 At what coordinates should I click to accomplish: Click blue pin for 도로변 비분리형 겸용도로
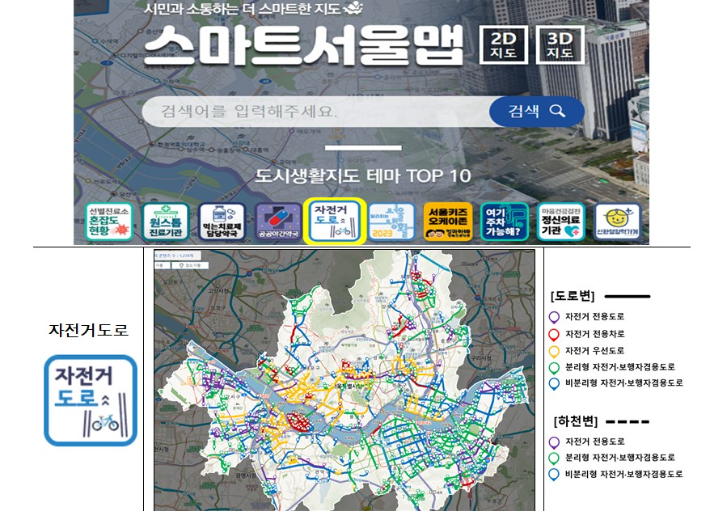pos(554,384)
